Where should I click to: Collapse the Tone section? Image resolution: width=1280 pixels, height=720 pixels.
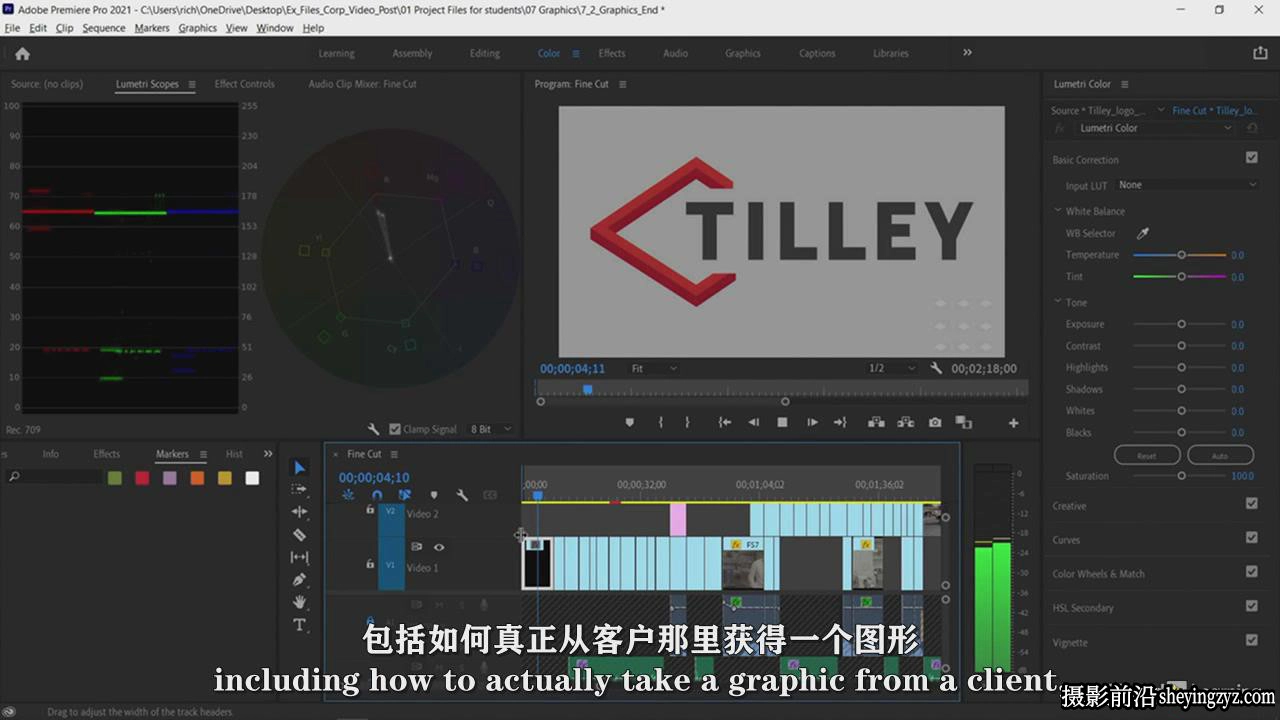click(x=1058, y=302)
